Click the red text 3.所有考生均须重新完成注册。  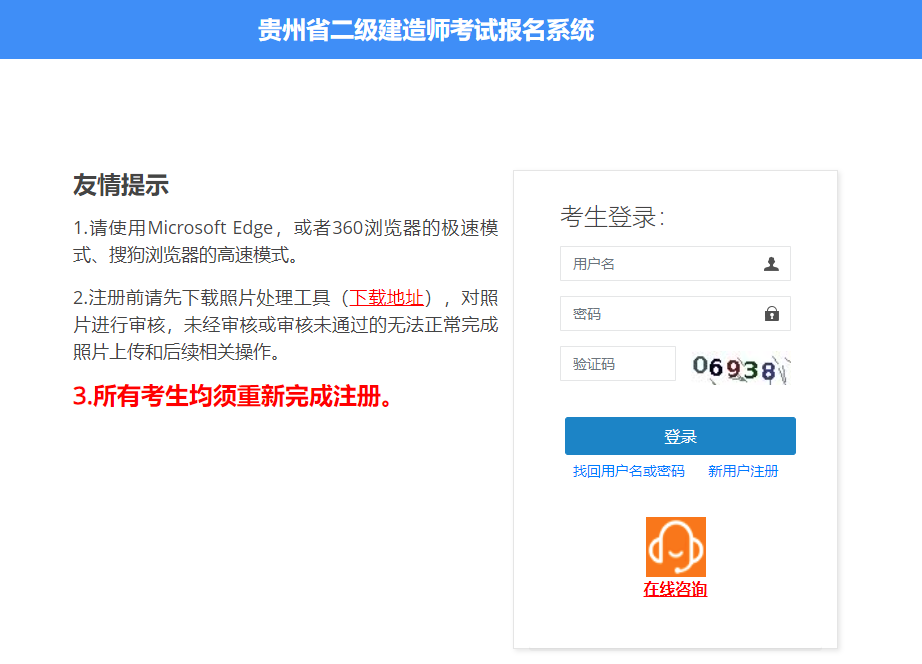[x=233, y=396]
